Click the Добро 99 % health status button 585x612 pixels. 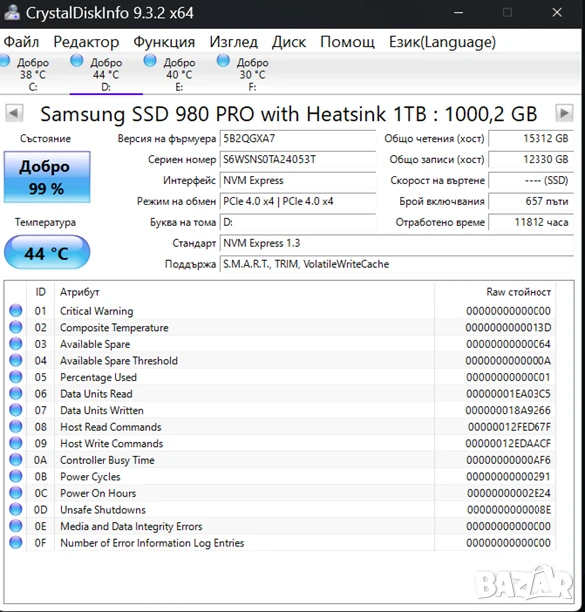tap(47, 177)
